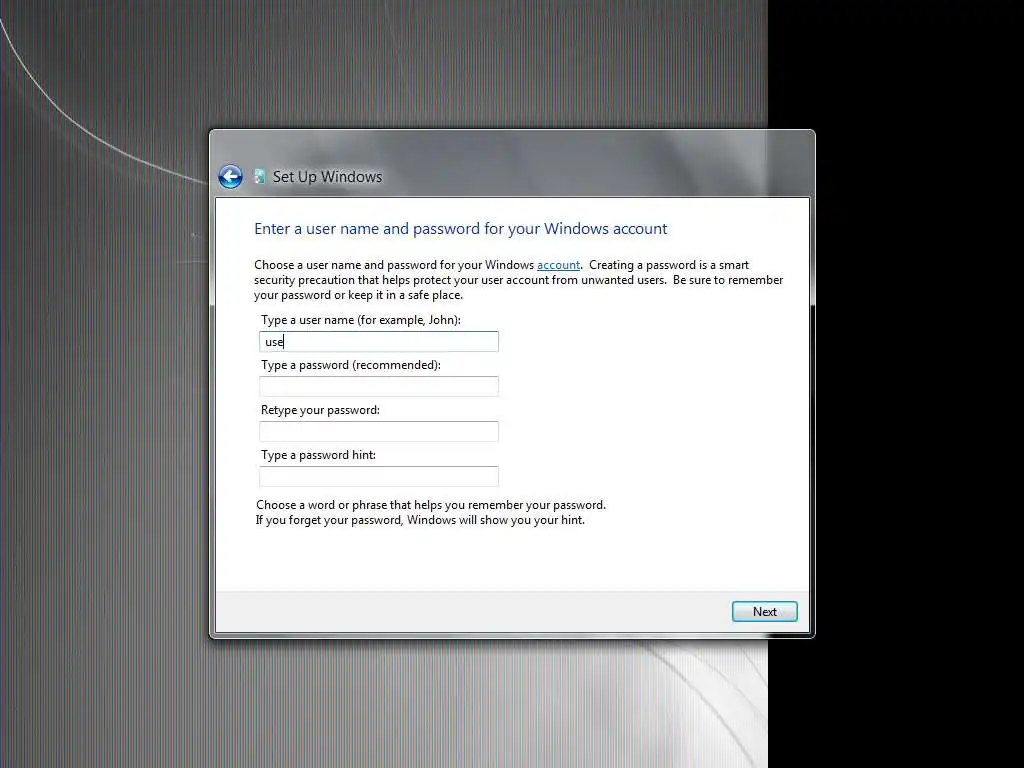
Task: Click the "Set Up Windows" title text
Action: coord(327,177)
